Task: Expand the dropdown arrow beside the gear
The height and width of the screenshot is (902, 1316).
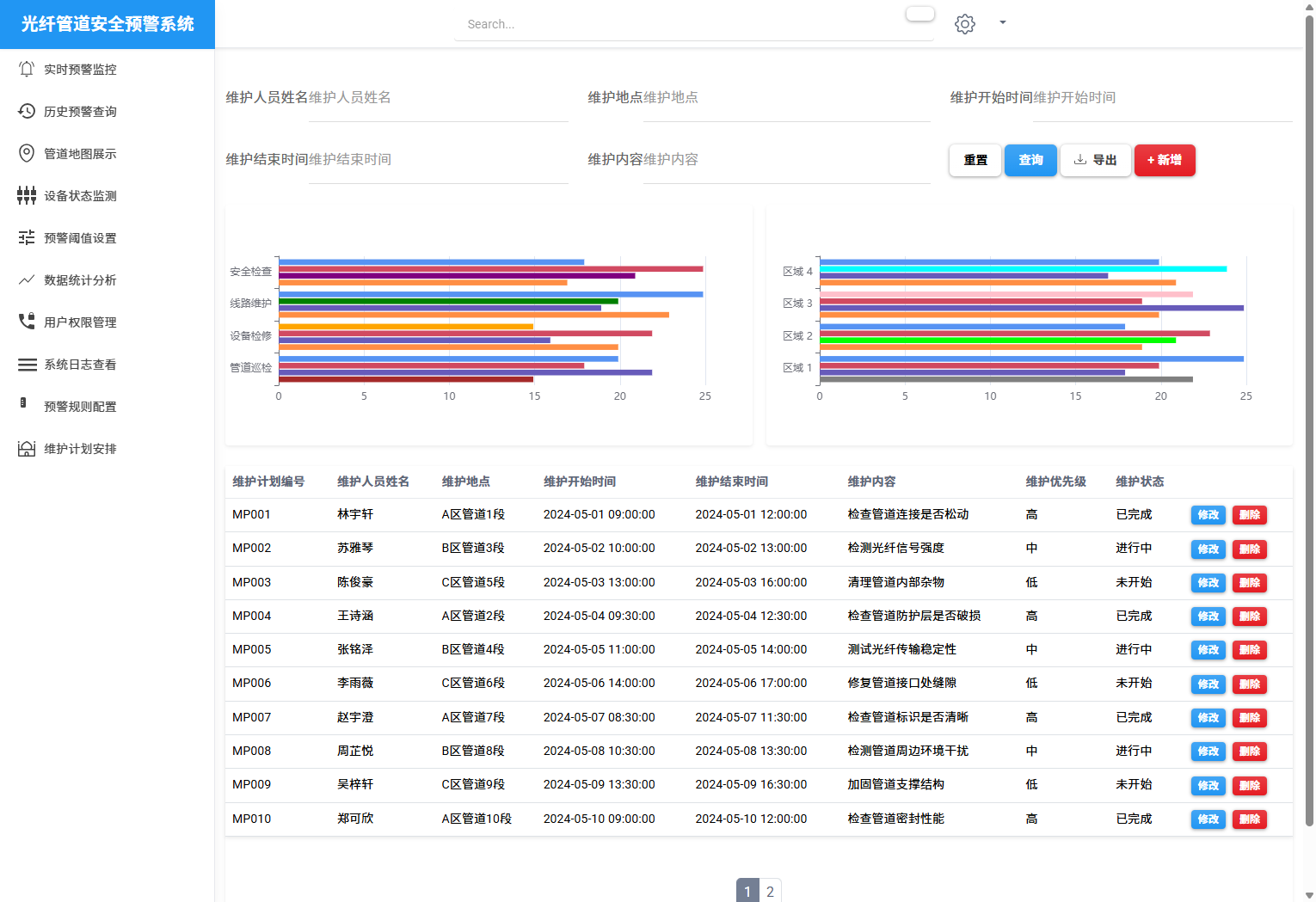Action: click(1002, 23)
